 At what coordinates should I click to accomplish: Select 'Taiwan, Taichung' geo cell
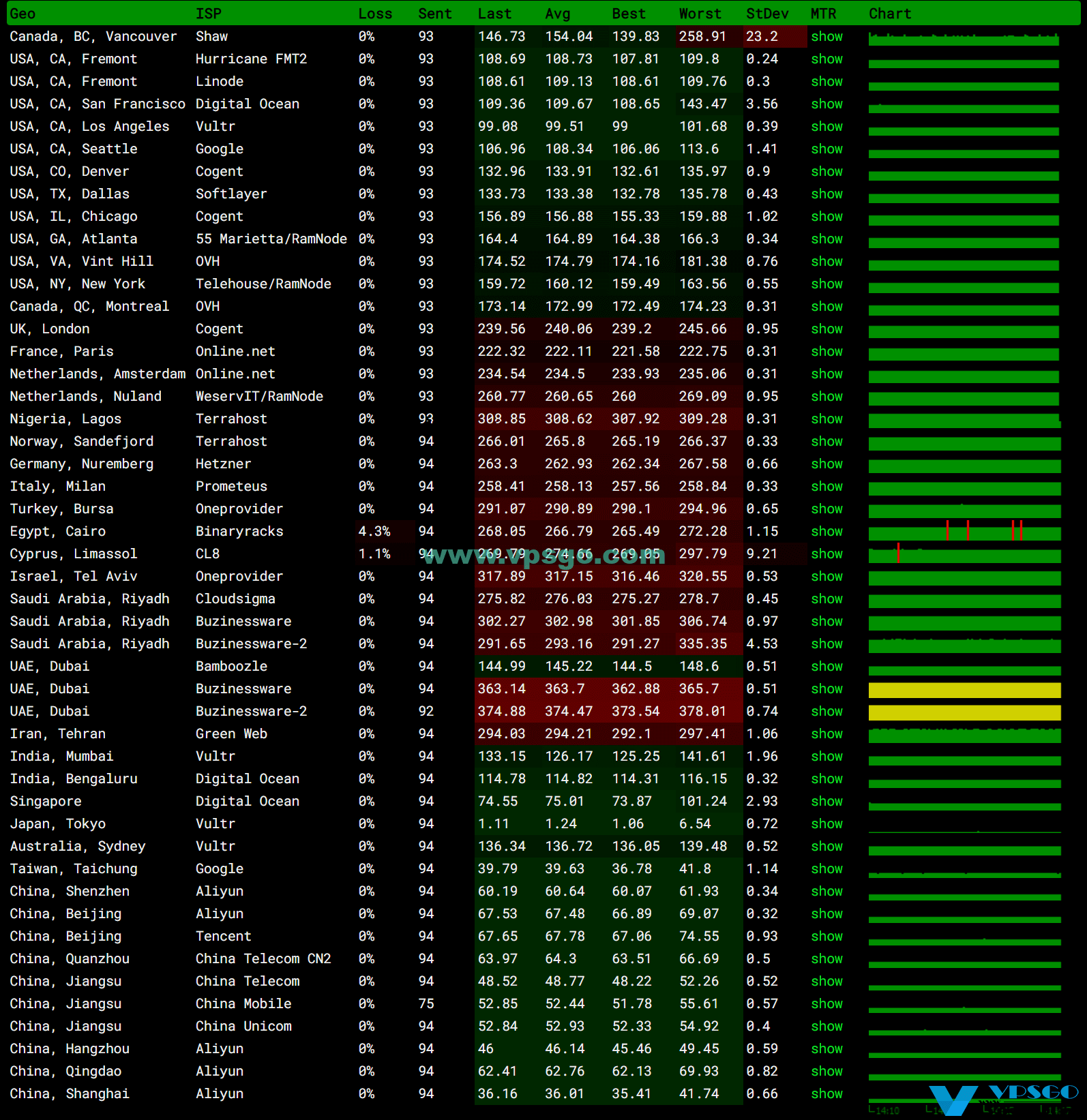click(74, 869)
